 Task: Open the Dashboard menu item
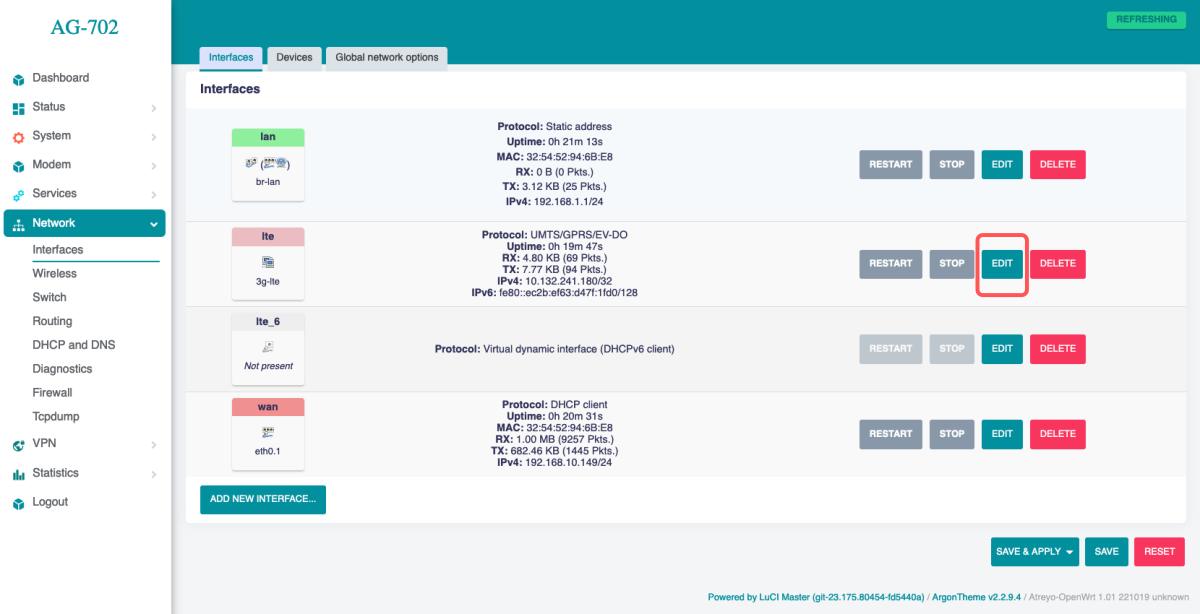pos(60,78)
